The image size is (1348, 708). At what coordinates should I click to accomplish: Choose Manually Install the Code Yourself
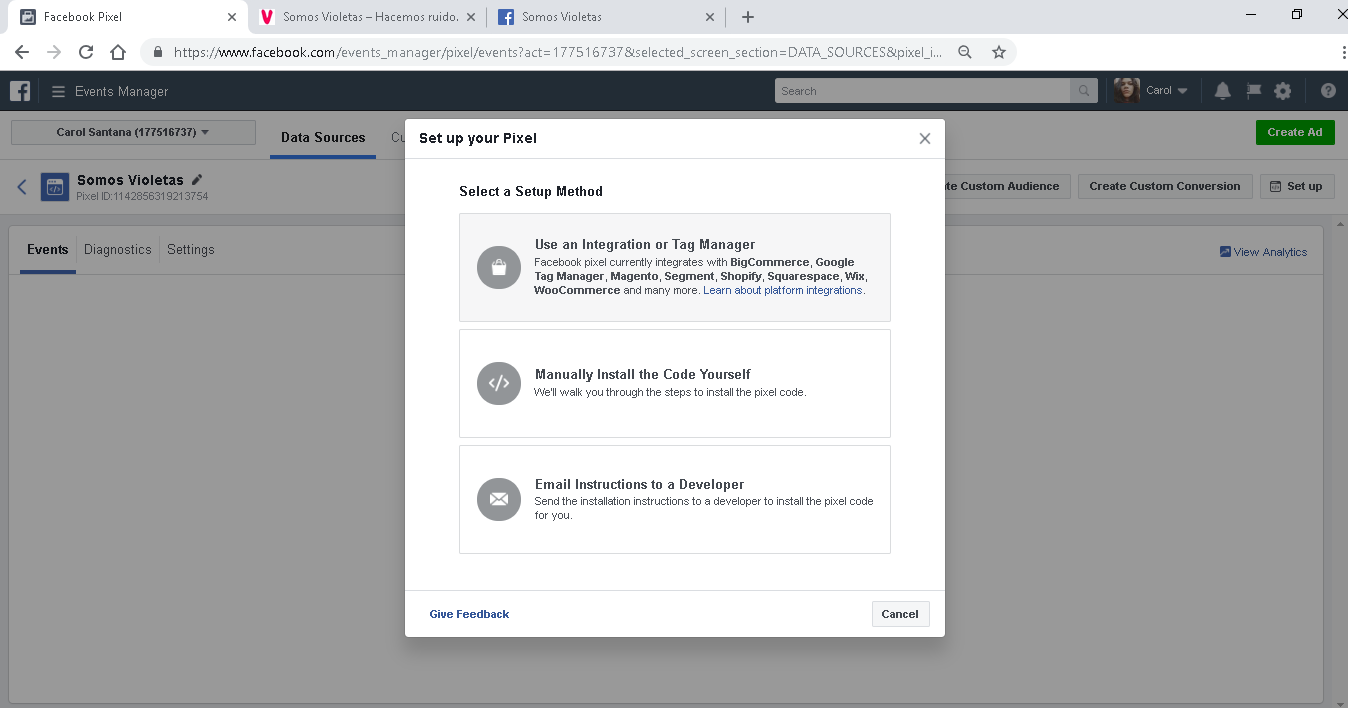point(675,383)
